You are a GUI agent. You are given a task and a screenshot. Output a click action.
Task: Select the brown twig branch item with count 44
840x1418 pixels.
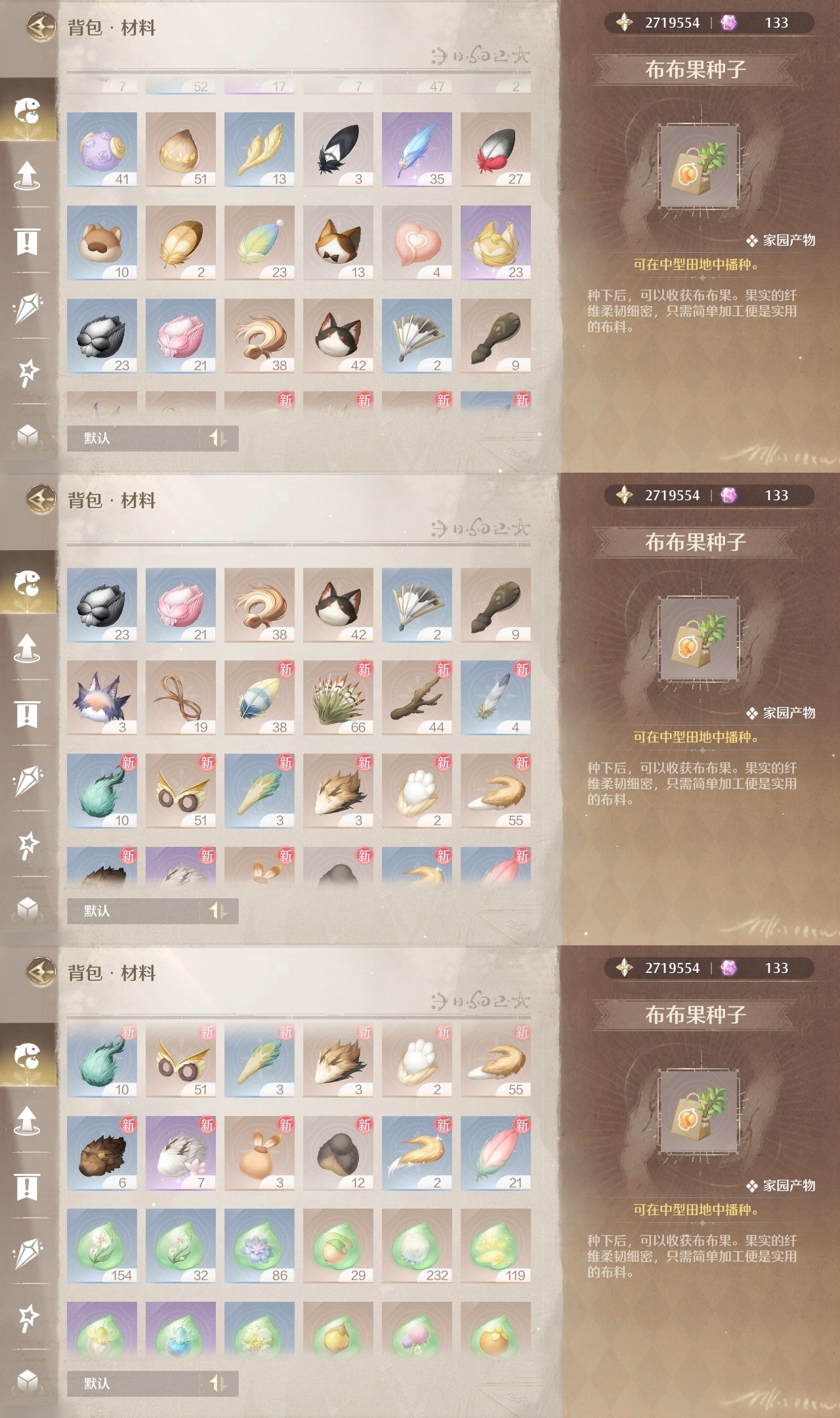click(x=417, y=698)
